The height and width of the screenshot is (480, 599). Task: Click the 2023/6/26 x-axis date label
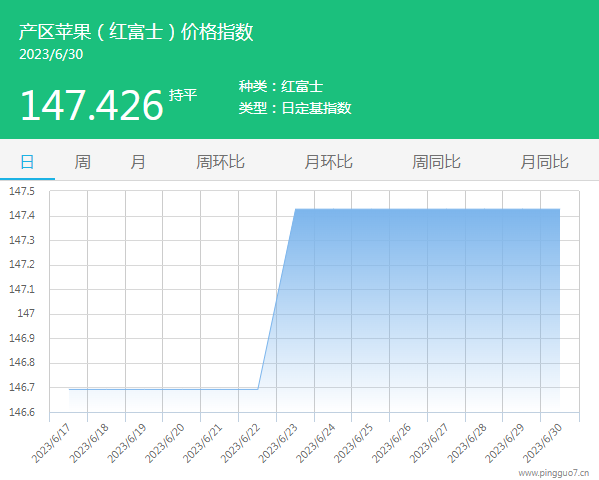(392, 443)
